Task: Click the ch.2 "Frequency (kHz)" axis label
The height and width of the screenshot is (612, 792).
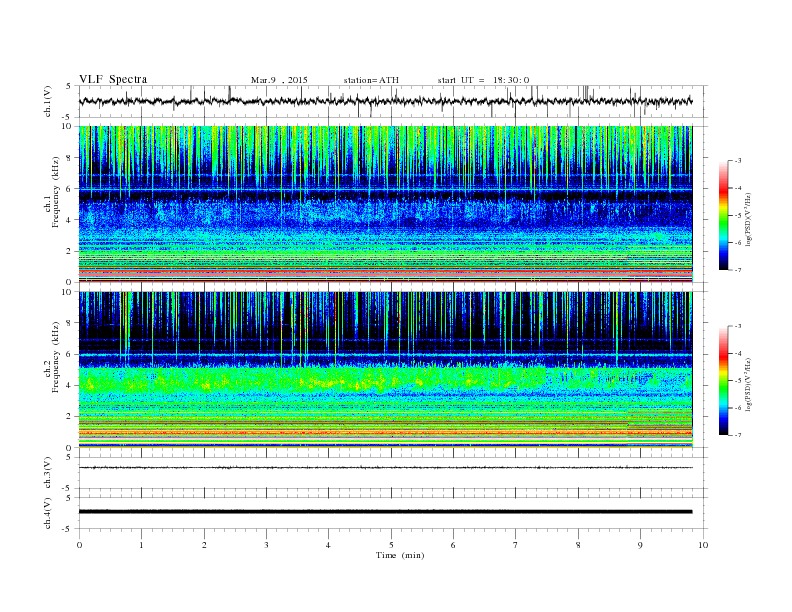Action: coord(56,358)
